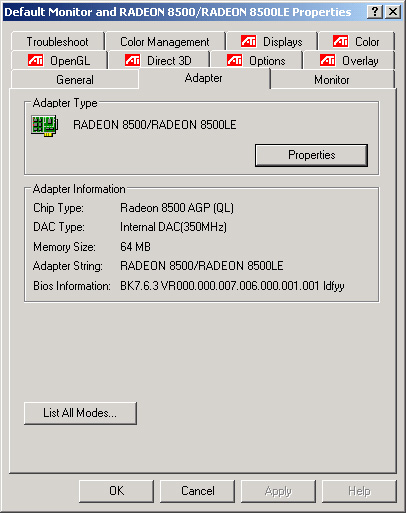
Task: Click the ATI logo on the Color tab
Action: point(340,41)
